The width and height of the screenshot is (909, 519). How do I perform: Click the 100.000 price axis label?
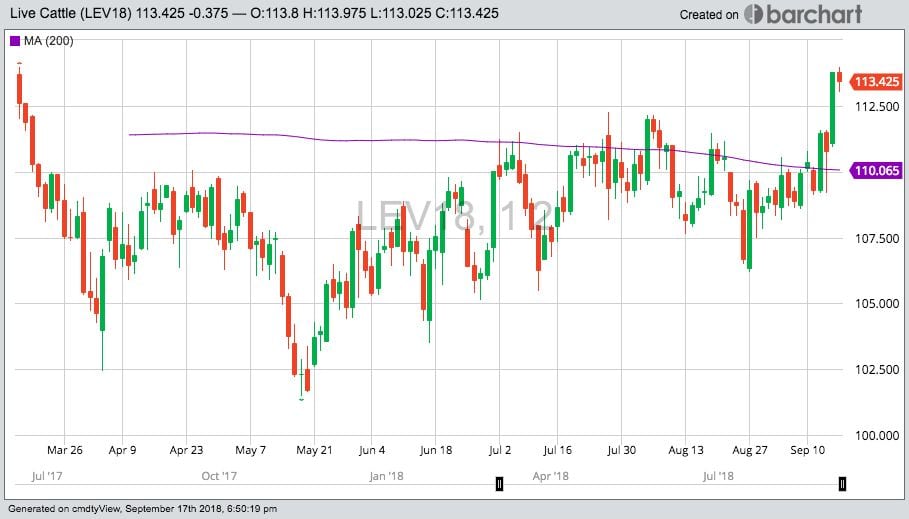pyautogui.click(x=876, y=436)
